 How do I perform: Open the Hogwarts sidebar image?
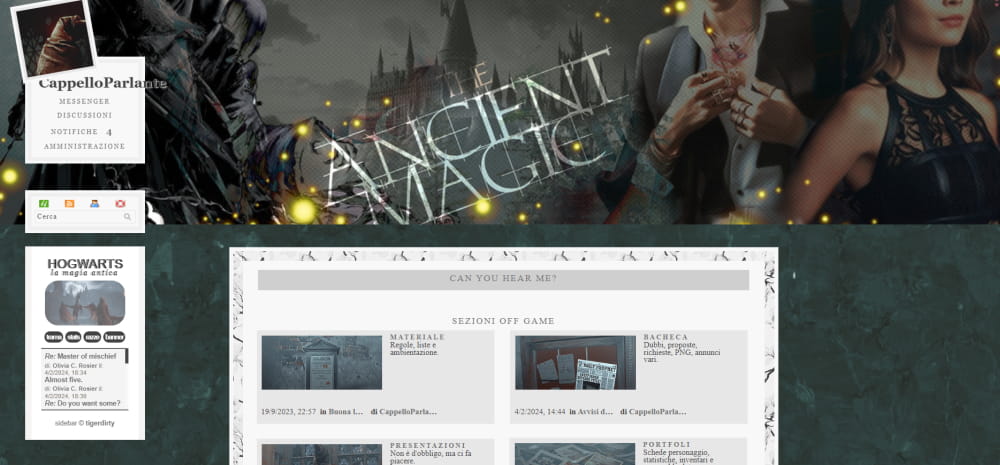coord(85,303)
